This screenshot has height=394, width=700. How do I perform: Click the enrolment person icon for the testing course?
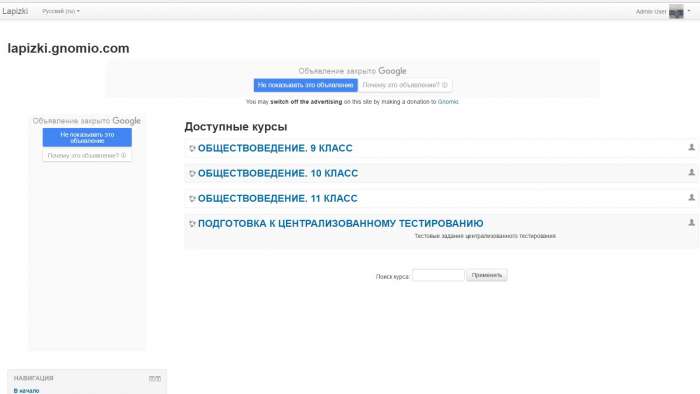(x=692, y=222)
